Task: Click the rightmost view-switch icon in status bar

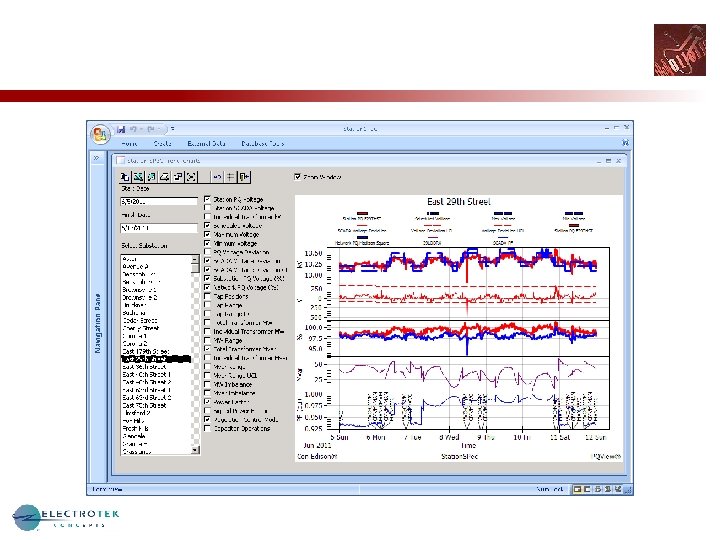Action: click(618, 489)
